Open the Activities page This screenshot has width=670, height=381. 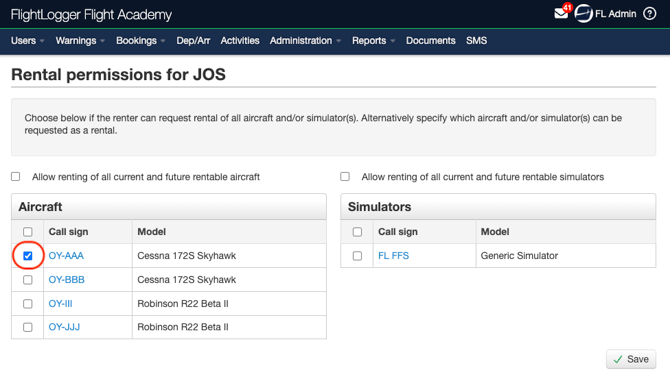pyautogui.click(x=240, y=41)
